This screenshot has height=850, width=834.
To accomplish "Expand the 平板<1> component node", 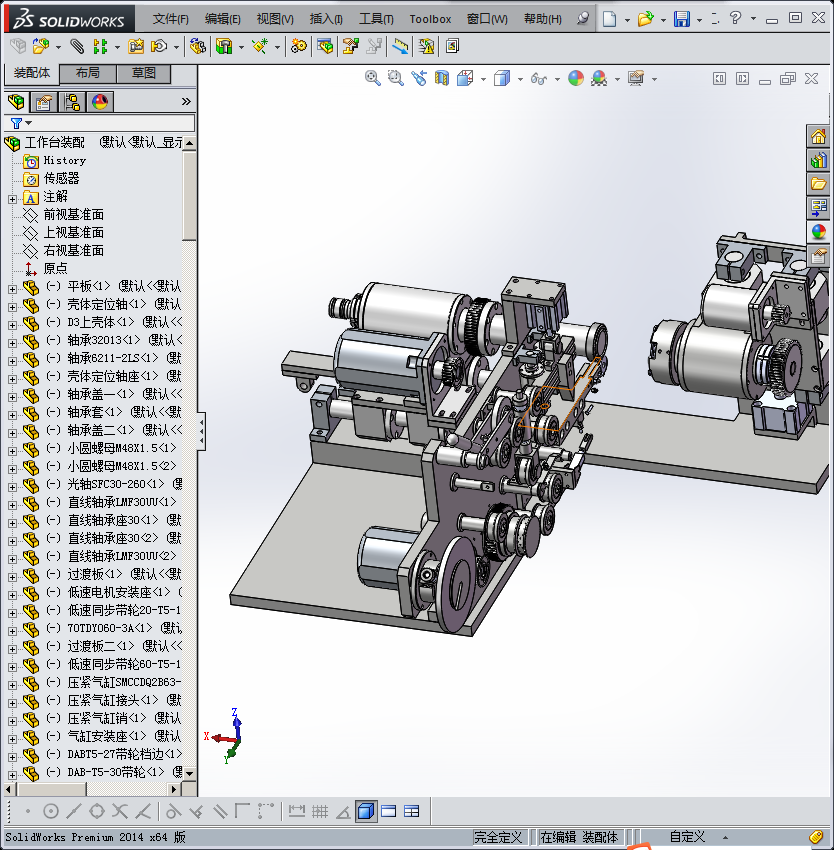I will (12, 288).
